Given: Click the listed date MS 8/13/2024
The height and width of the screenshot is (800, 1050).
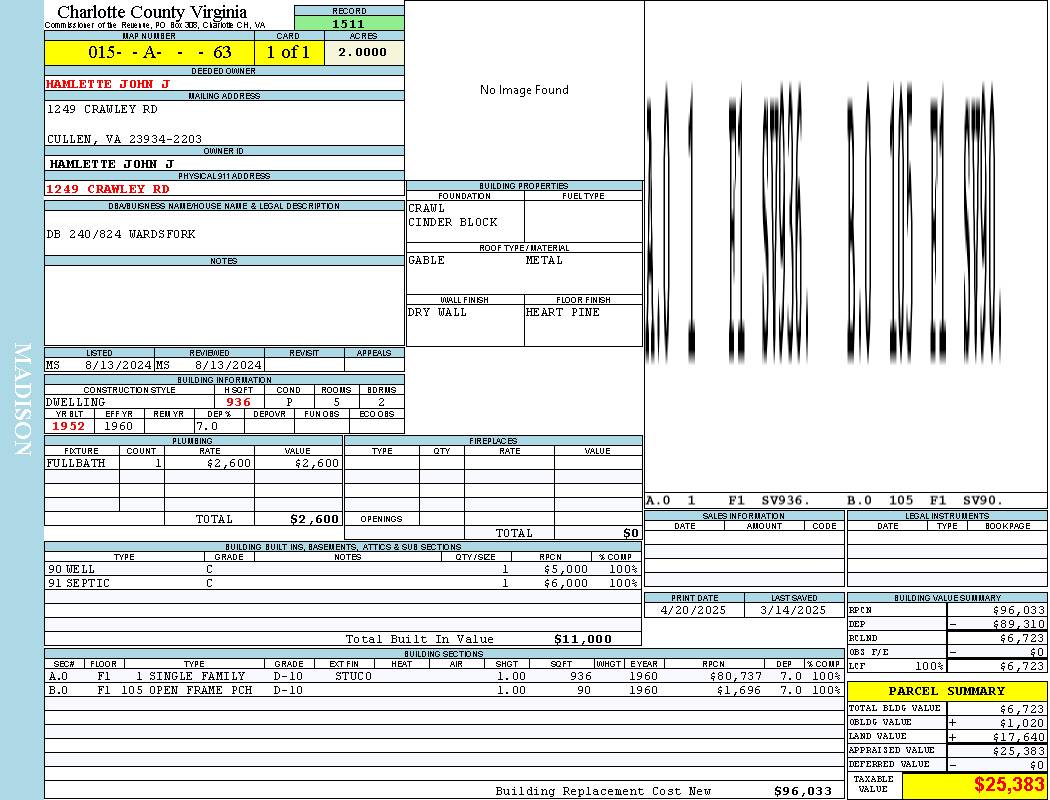Looking at the screenshot, I should pyautogui.click(x=99, y=365).
